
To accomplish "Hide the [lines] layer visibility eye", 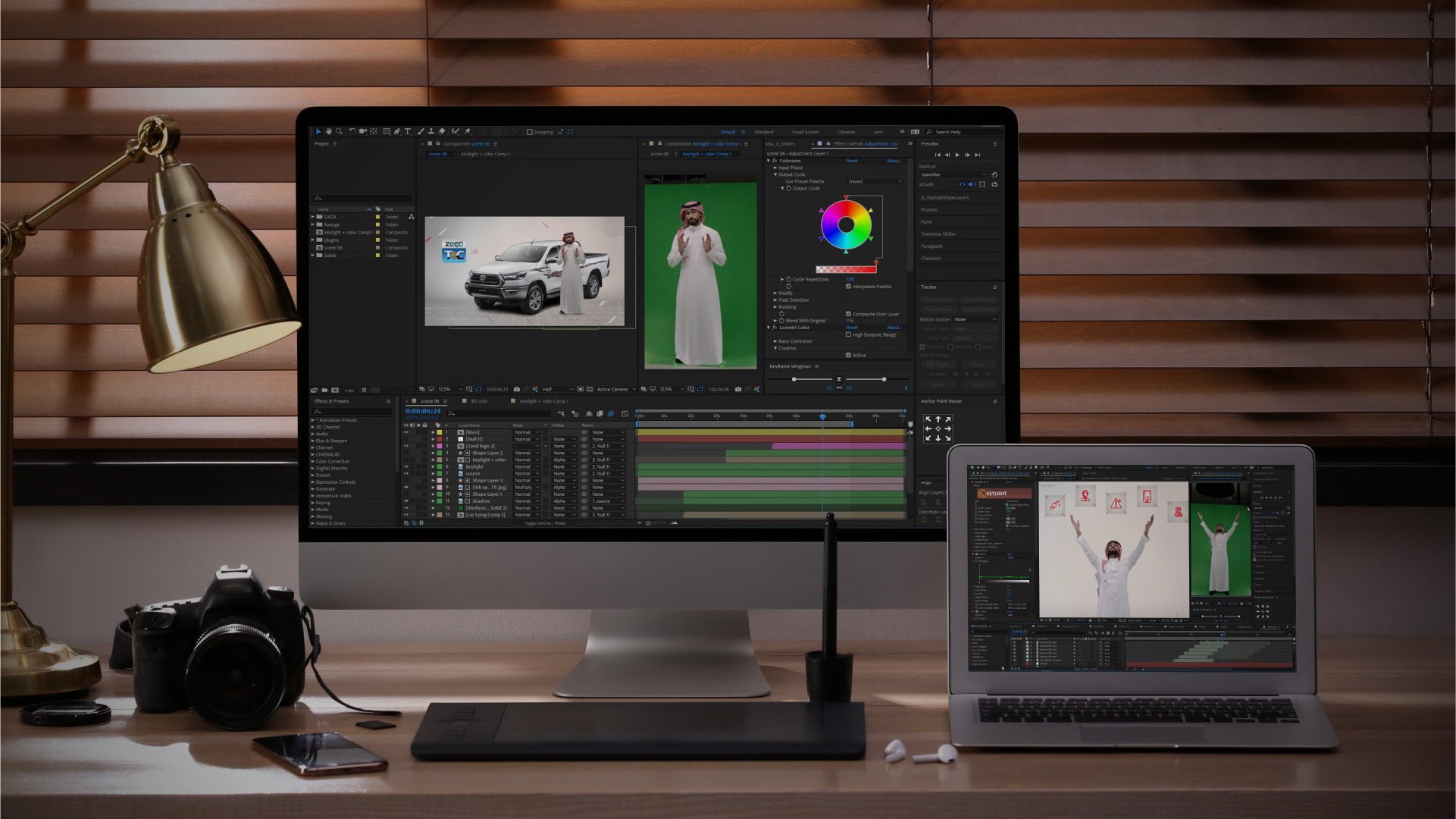I will pos(406,432).
